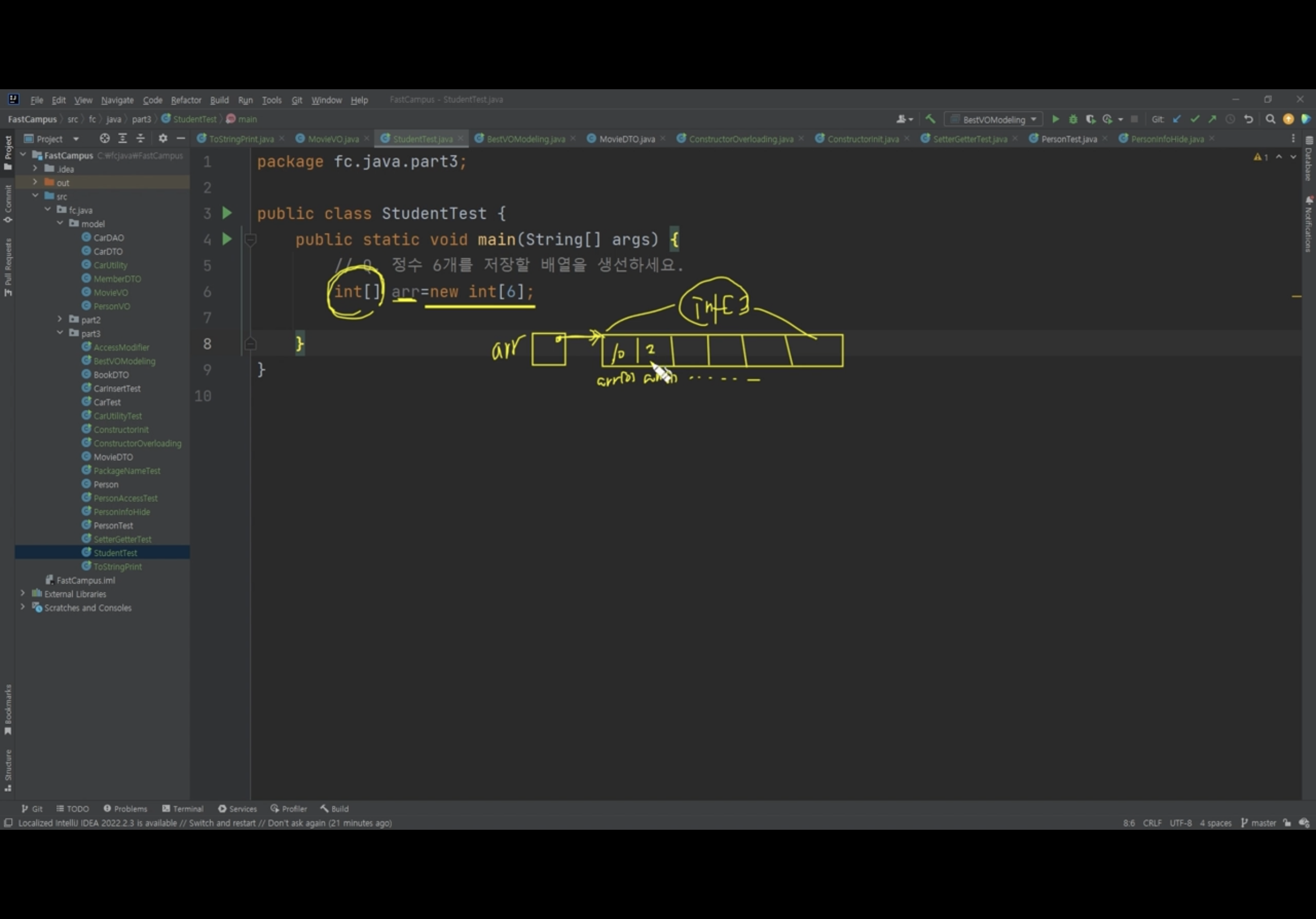
Task: Open the Profiler tool window button
Action: tap(289, 808)
